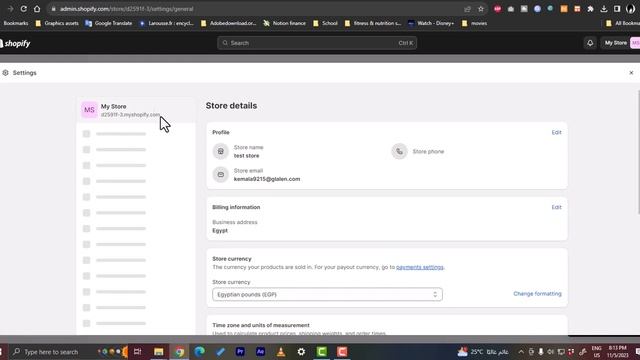640x360 pixels.
Task: Bookmark this page with star icon
Action: 481,9
